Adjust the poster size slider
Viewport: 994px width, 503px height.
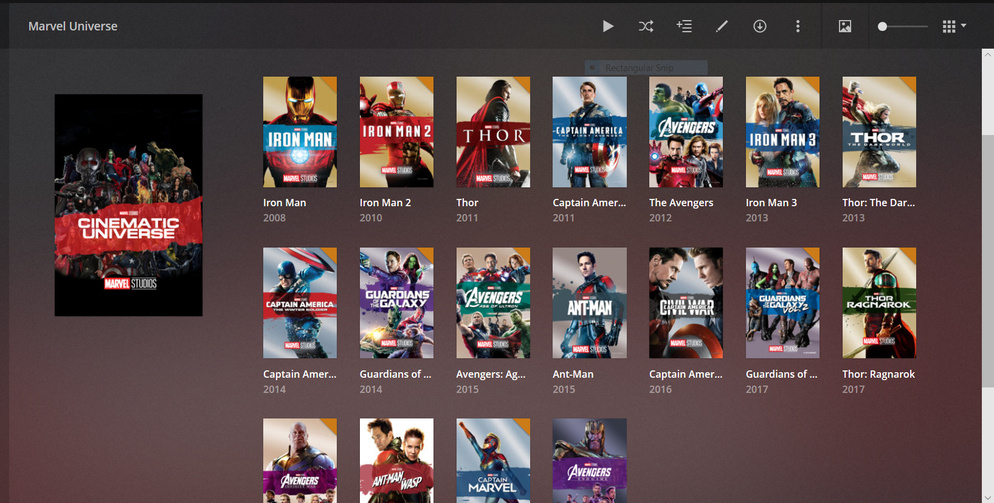pyautogui.click(x=903, y=26)
